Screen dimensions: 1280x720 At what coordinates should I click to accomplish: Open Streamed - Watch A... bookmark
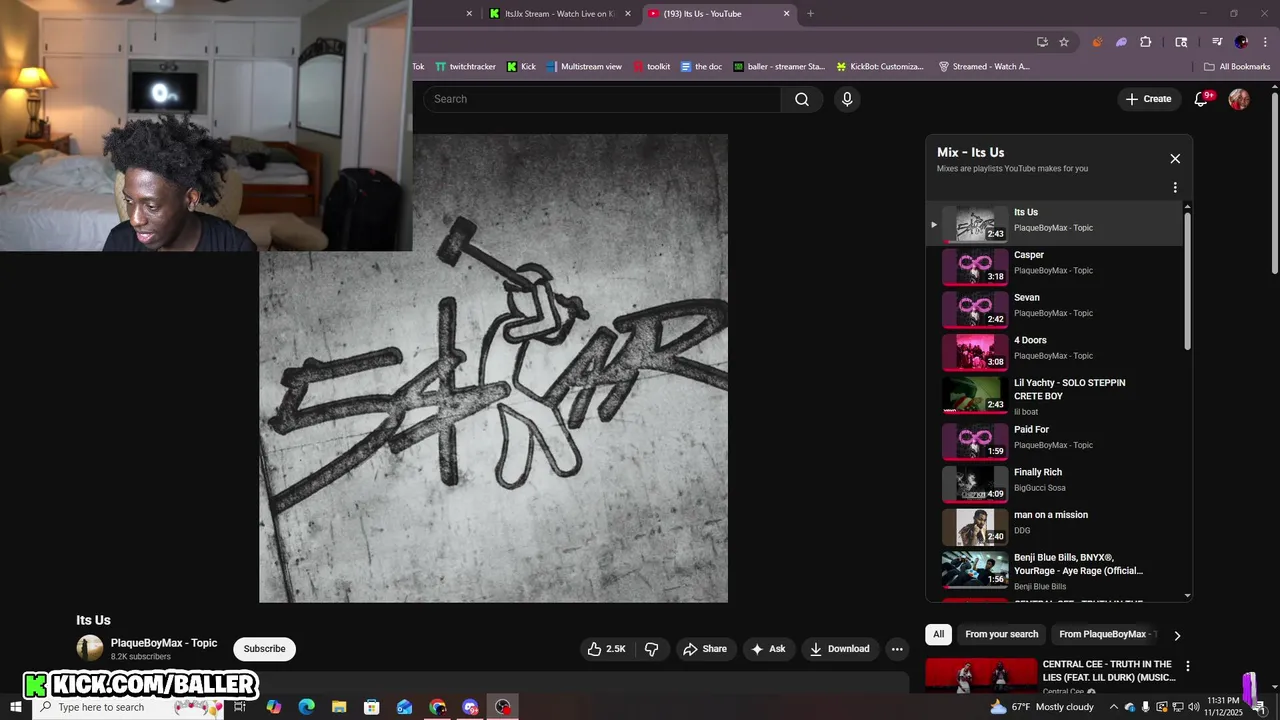tap(984, 67)
